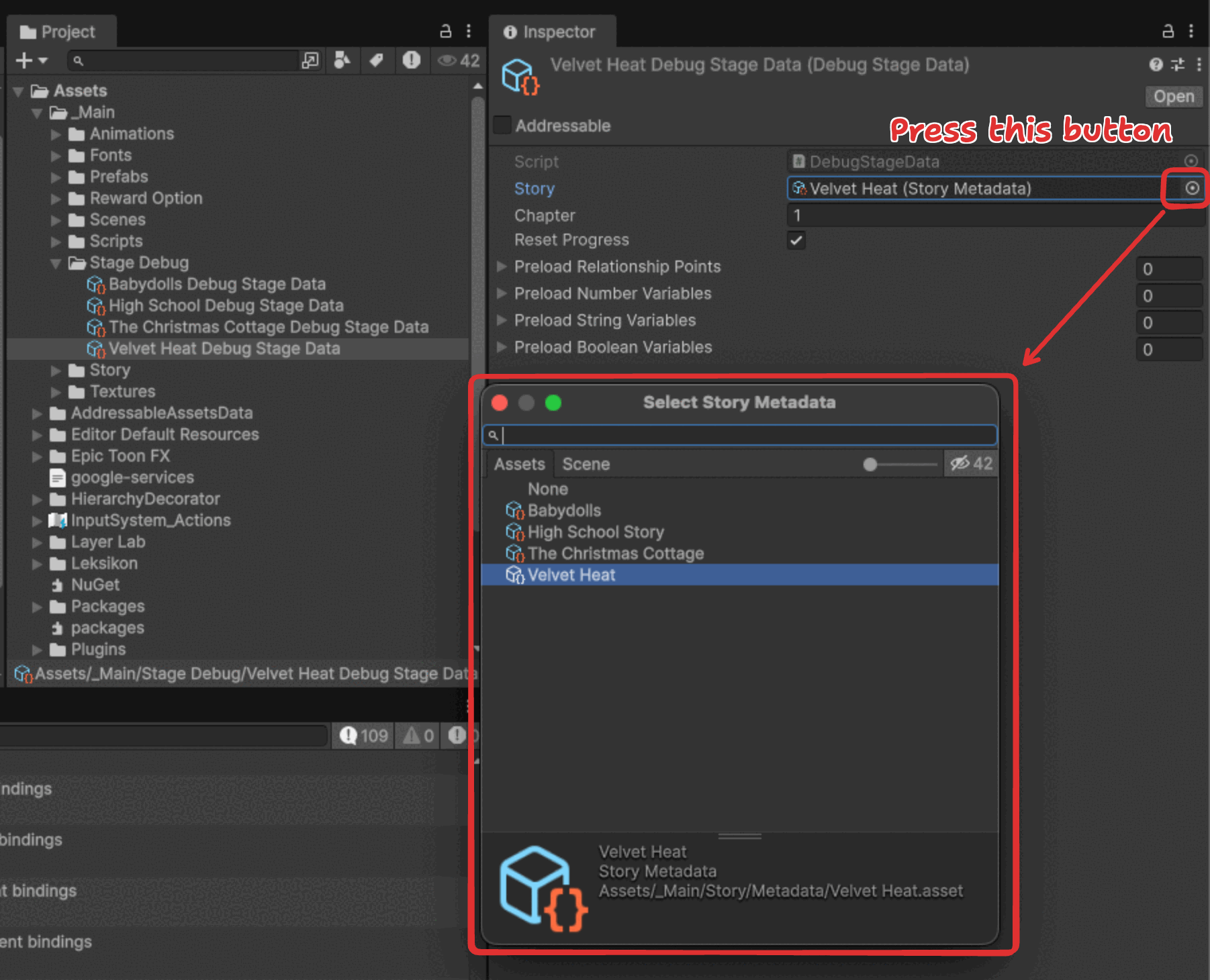Collapse the Stage Debug folder
1210x980 pixels.
click(x=56, y=263)
